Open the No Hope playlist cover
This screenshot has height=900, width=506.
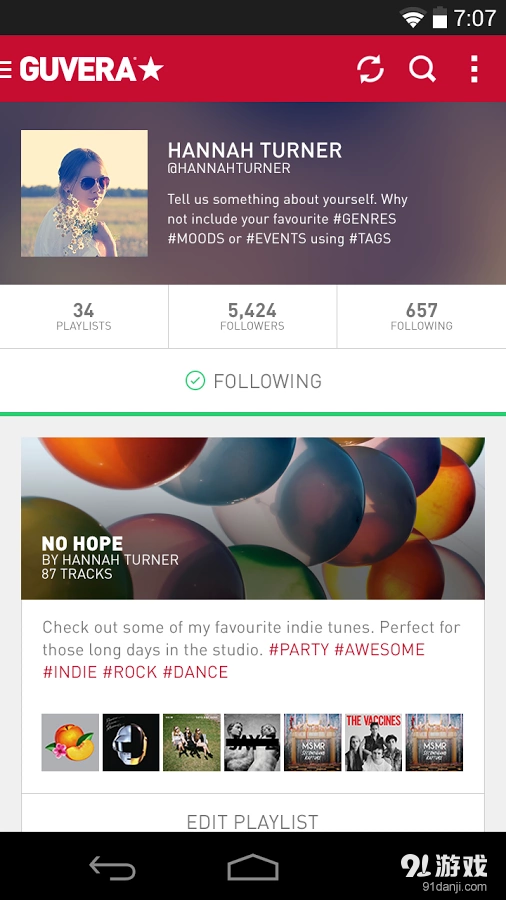[x=253, y=518]
